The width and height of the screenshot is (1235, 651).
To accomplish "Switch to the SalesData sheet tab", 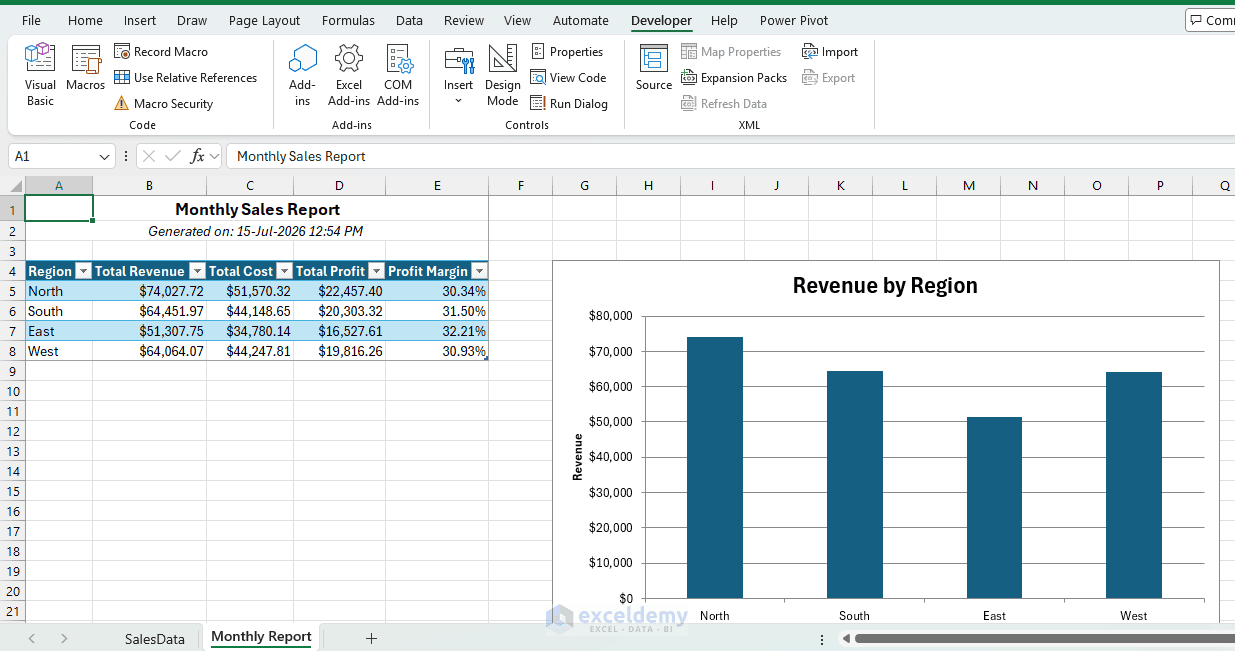I will (x=155, y=638).
